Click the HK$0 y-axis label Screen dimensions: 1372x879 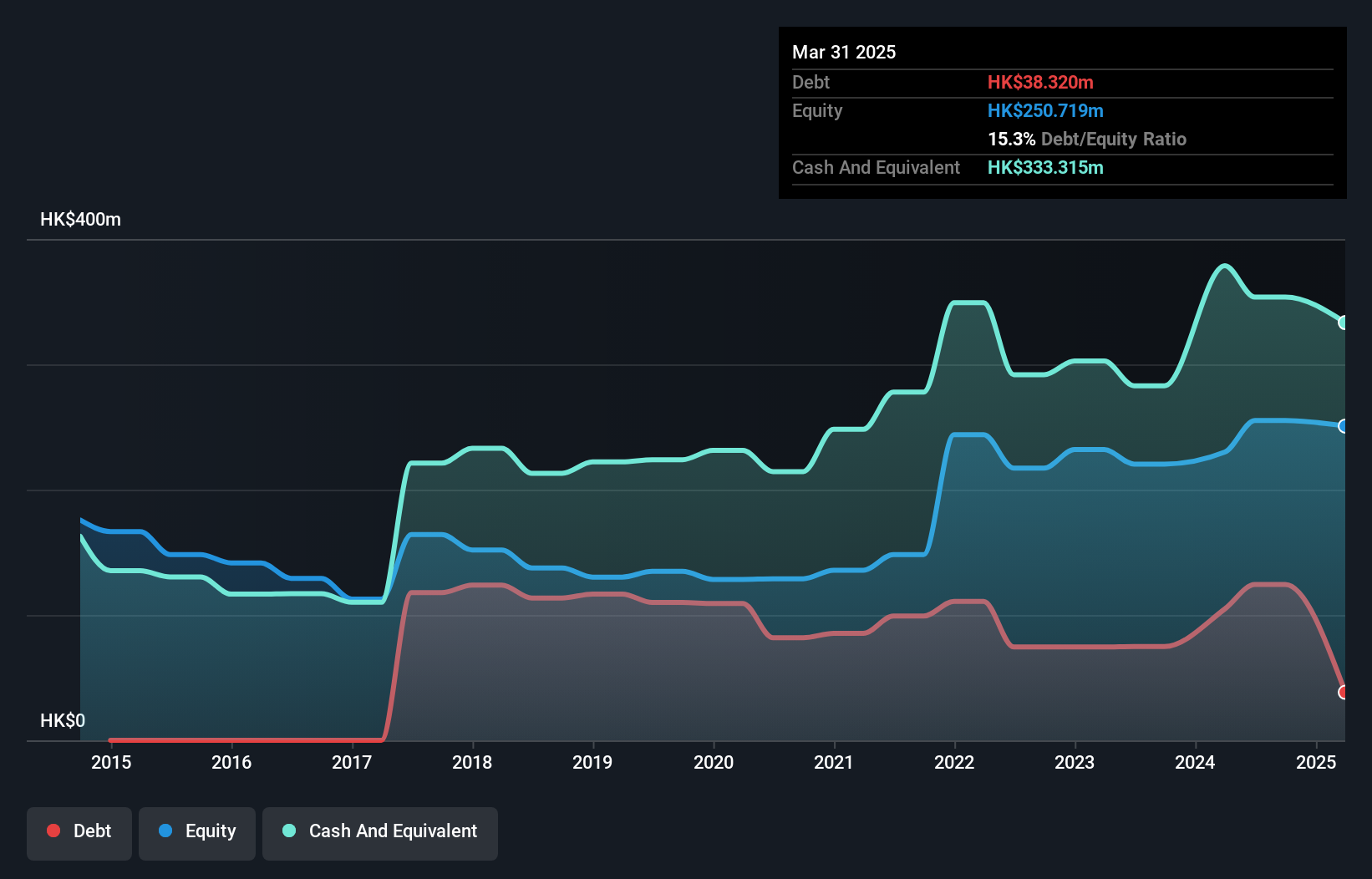coord(63,720)
